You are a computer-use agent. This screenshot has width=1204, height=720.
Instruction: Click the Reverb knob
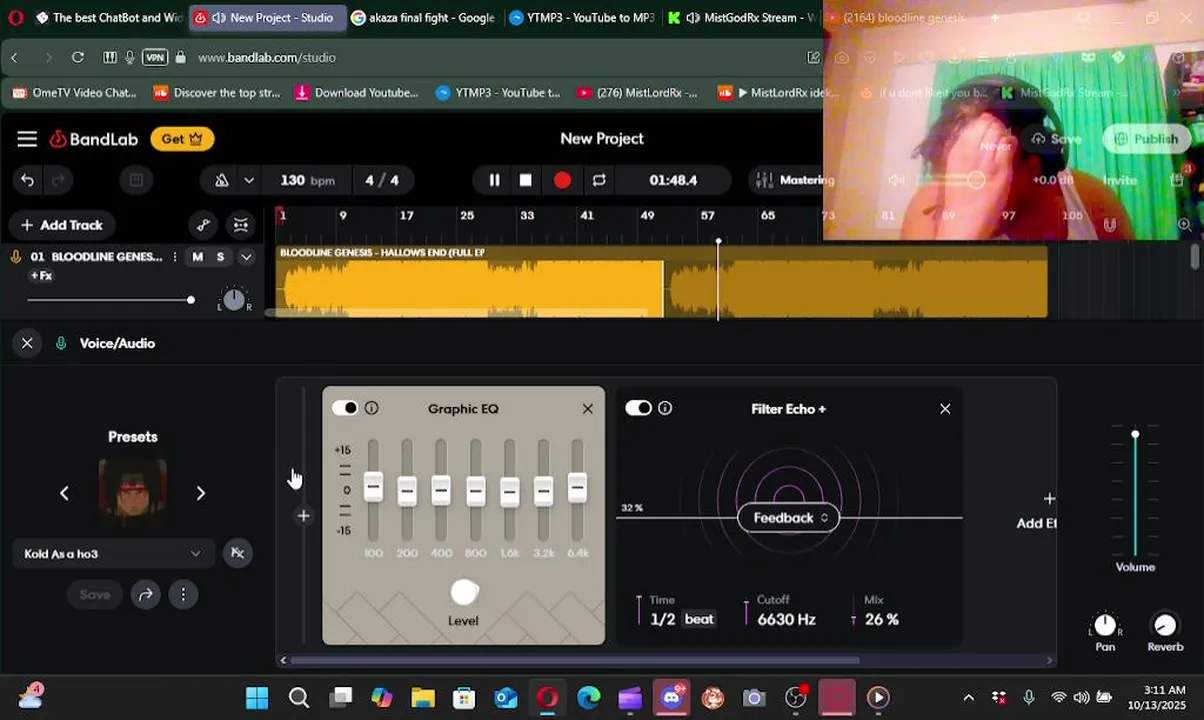point(1165,625)
